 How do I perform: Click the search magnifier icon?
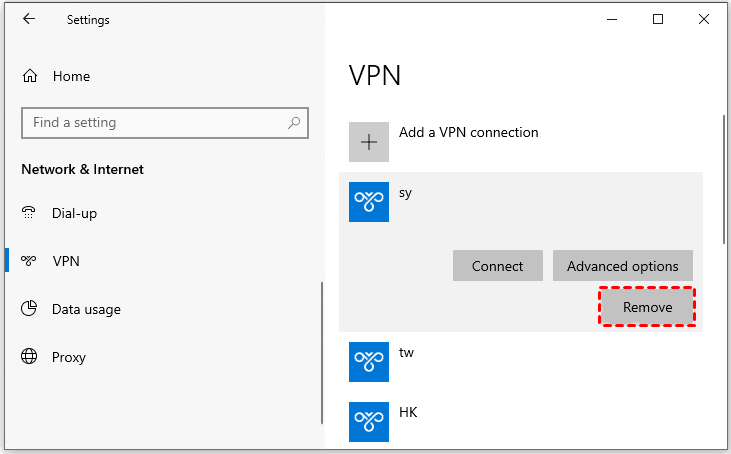point(294,123)
